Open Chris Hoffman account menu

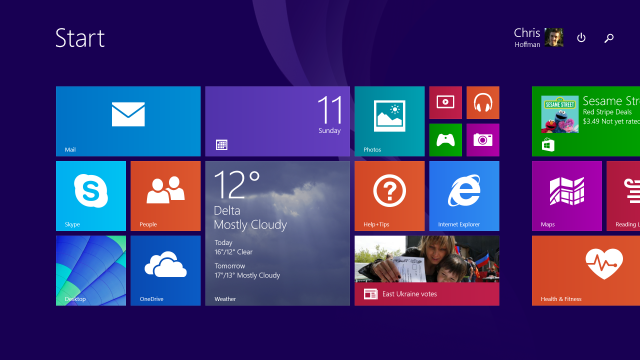(538, 38)
